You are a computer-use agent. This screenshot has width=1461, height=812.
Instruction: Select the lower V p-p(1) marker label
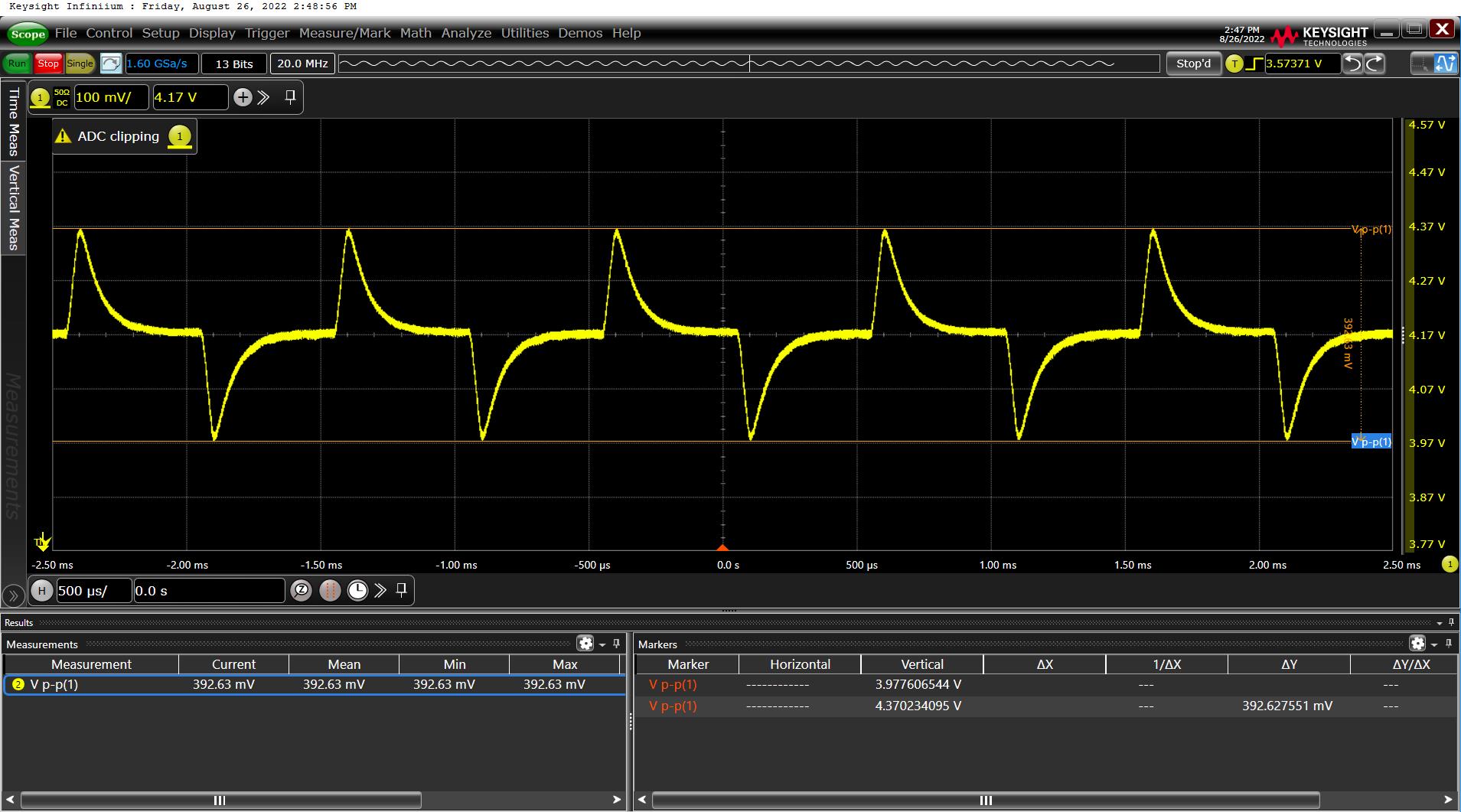1371,442
